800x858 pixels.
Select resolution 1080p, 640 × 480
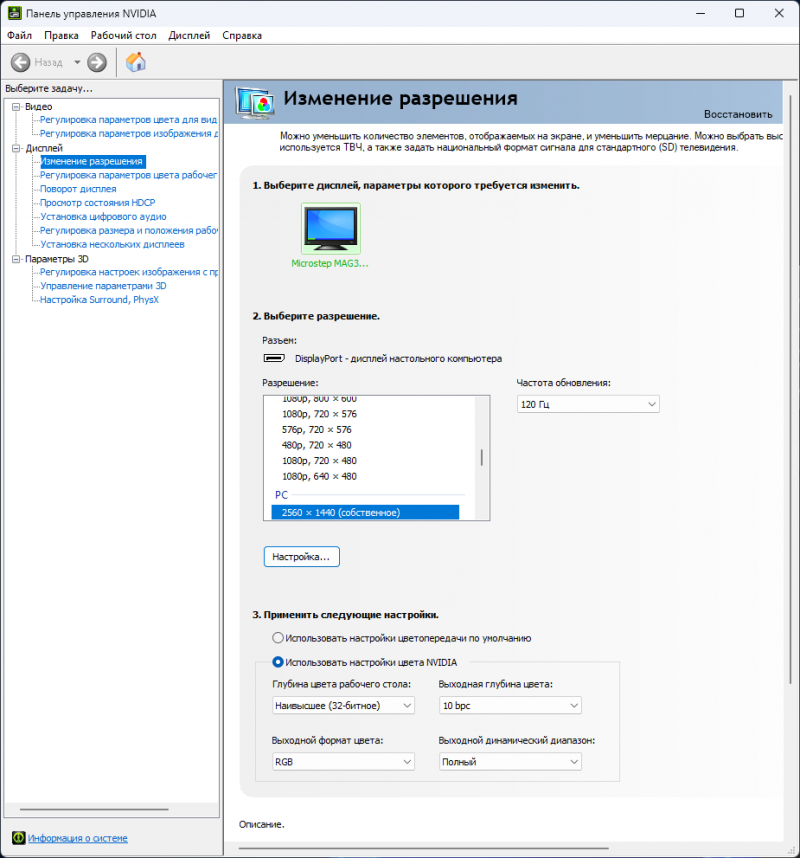click(x=319, y=477)
